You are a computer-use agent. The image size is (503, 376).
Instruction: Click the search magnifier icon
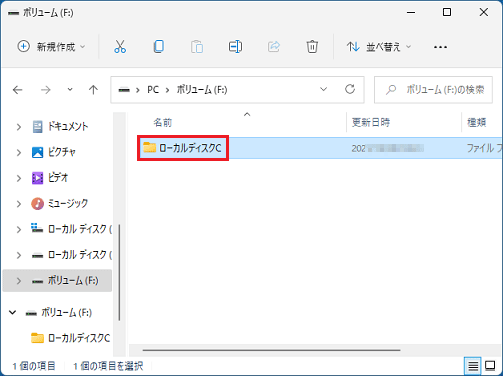point(391,90)
